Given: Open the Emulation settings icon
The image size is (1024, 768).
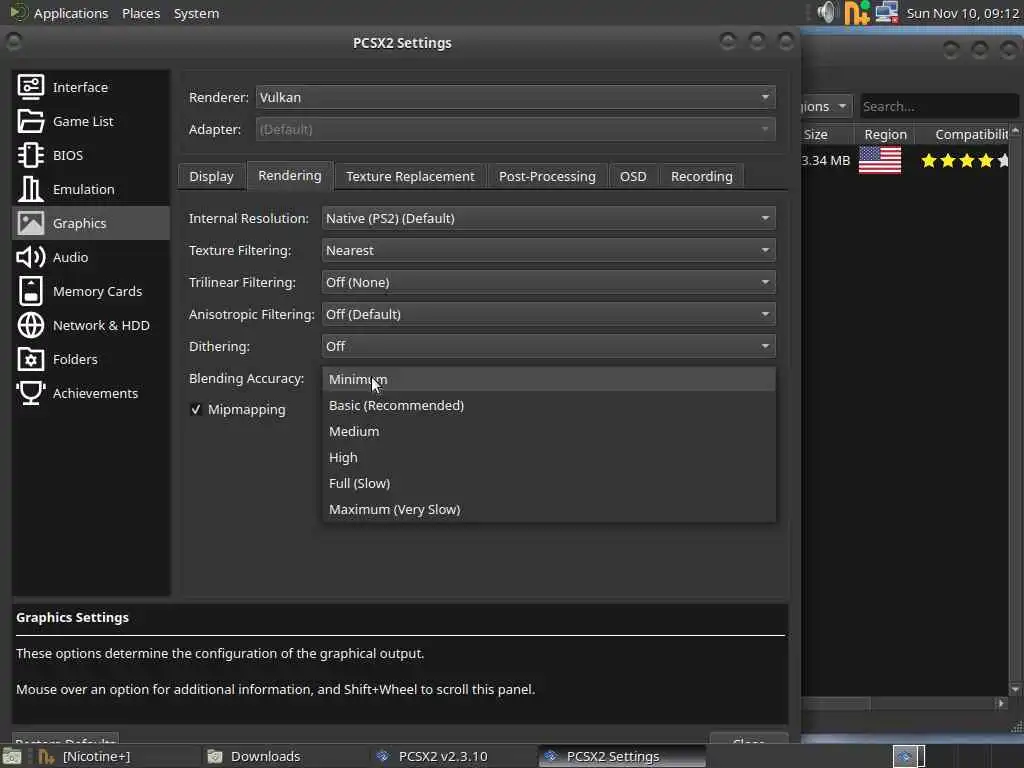Looking at the screenshot, I should [31, 189].
